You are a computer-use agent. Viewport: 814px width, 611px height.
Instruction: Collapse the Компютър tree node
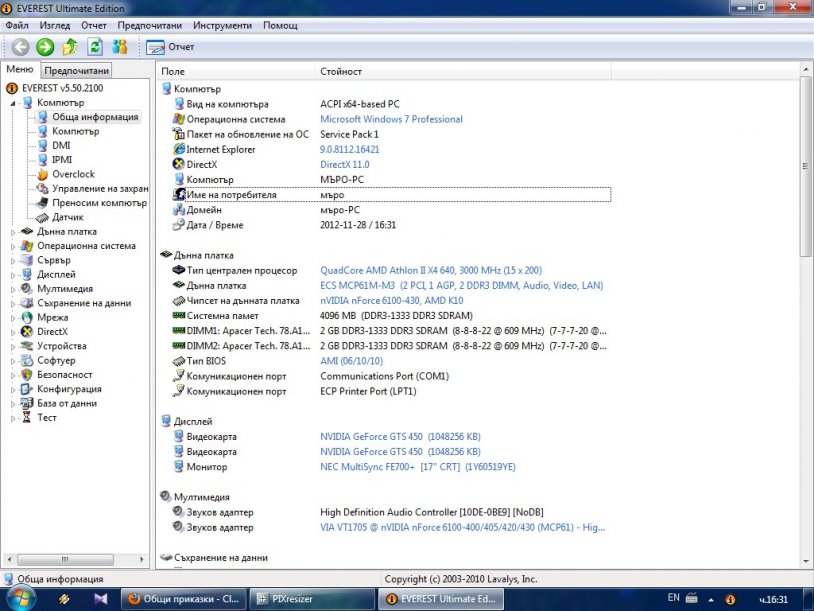pos(14,103)
